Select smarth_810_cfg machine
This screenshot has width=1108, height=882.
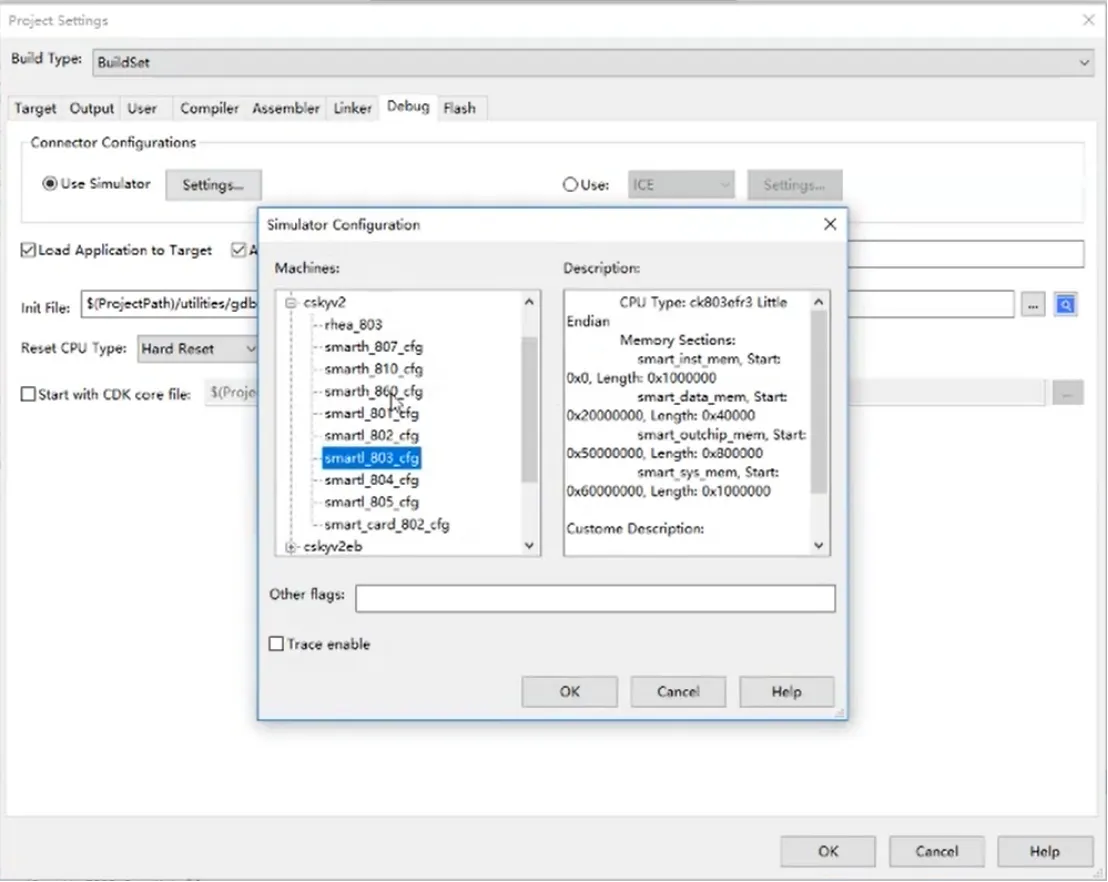coord(373,369)
